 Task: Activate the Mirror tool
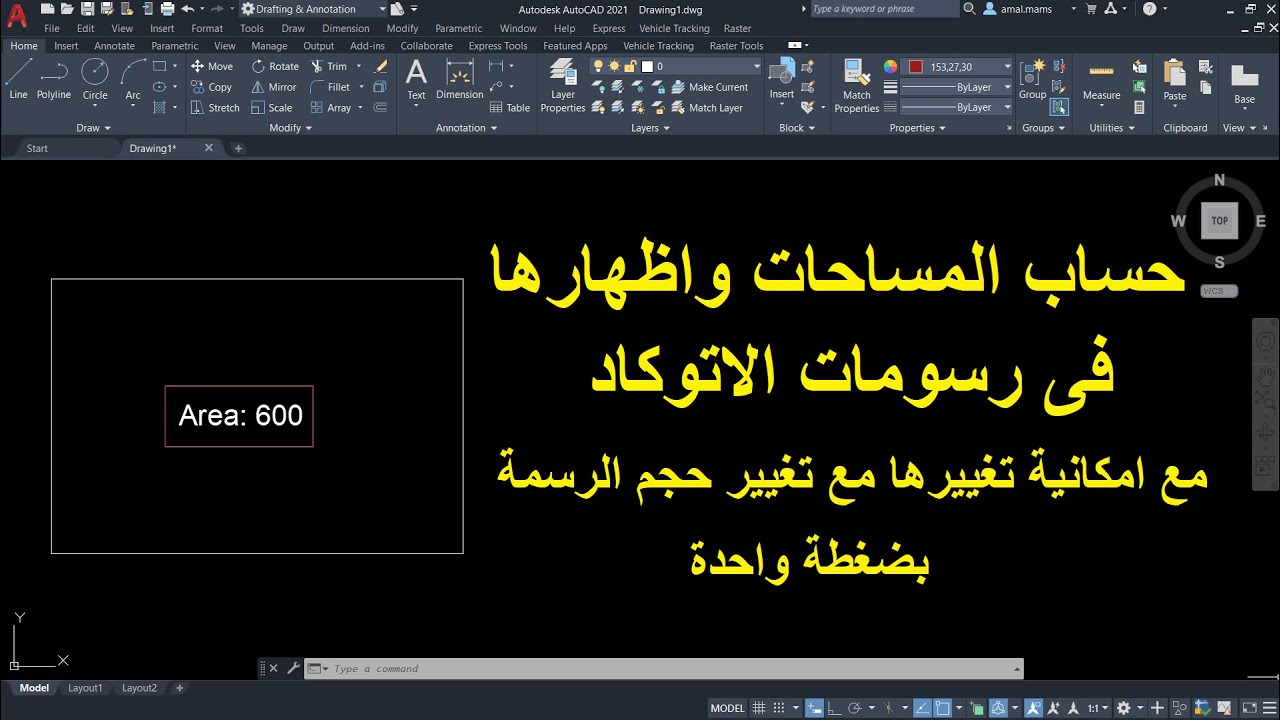click(x=274, y=87)
